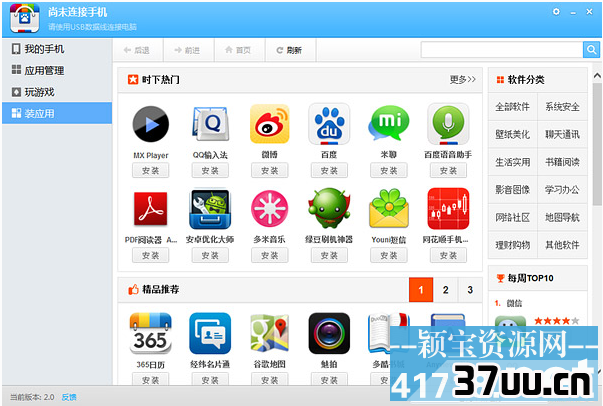Open the Youni短信 envelope icon

(x=389, y=208)
